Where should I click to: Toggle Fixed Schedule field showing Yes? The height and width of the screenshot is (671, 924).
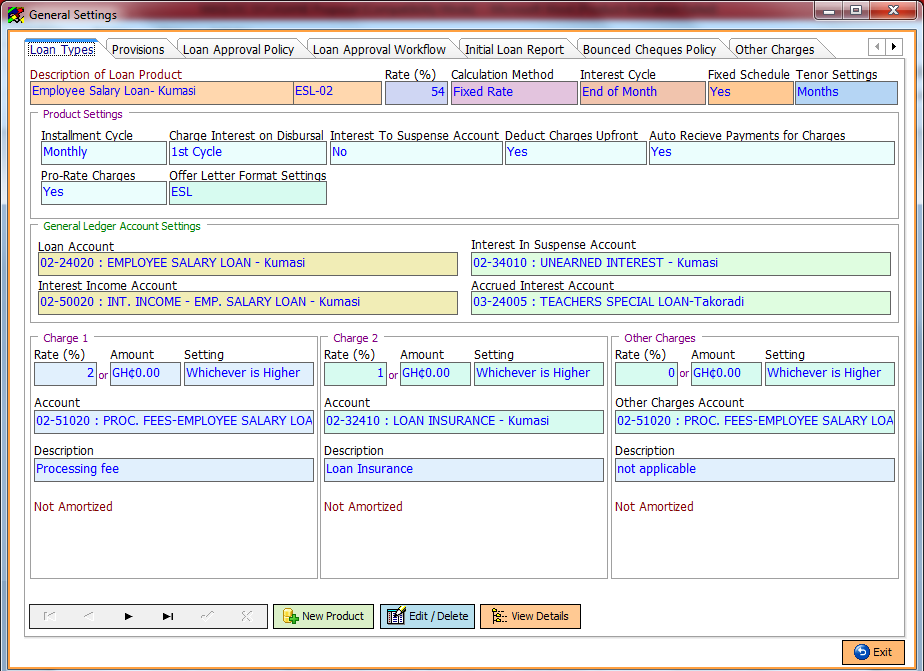(750, 93)
